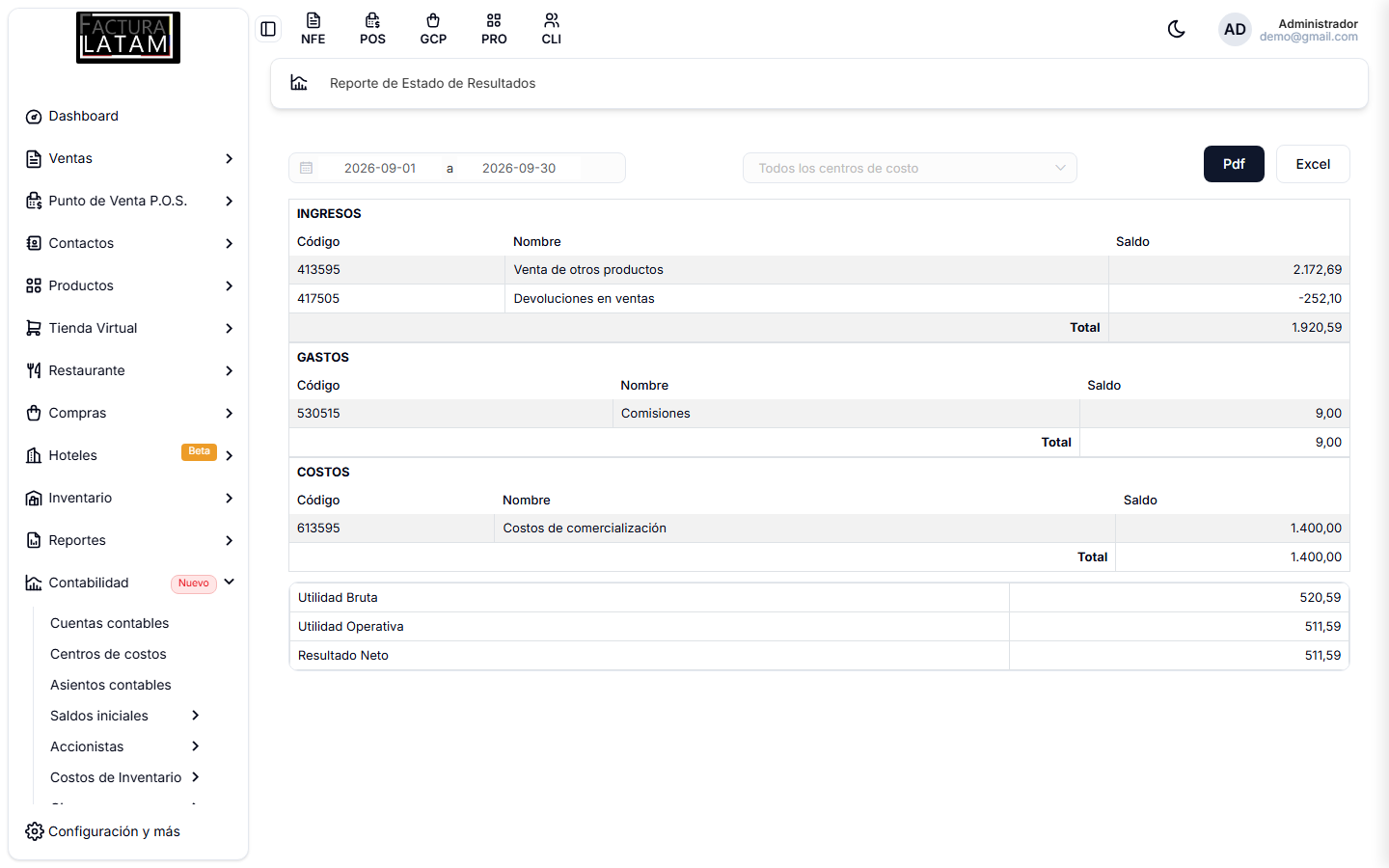1389x868 pixels.
Task: Click the Tienda Virtual cart icon
Action: (34, 329)
